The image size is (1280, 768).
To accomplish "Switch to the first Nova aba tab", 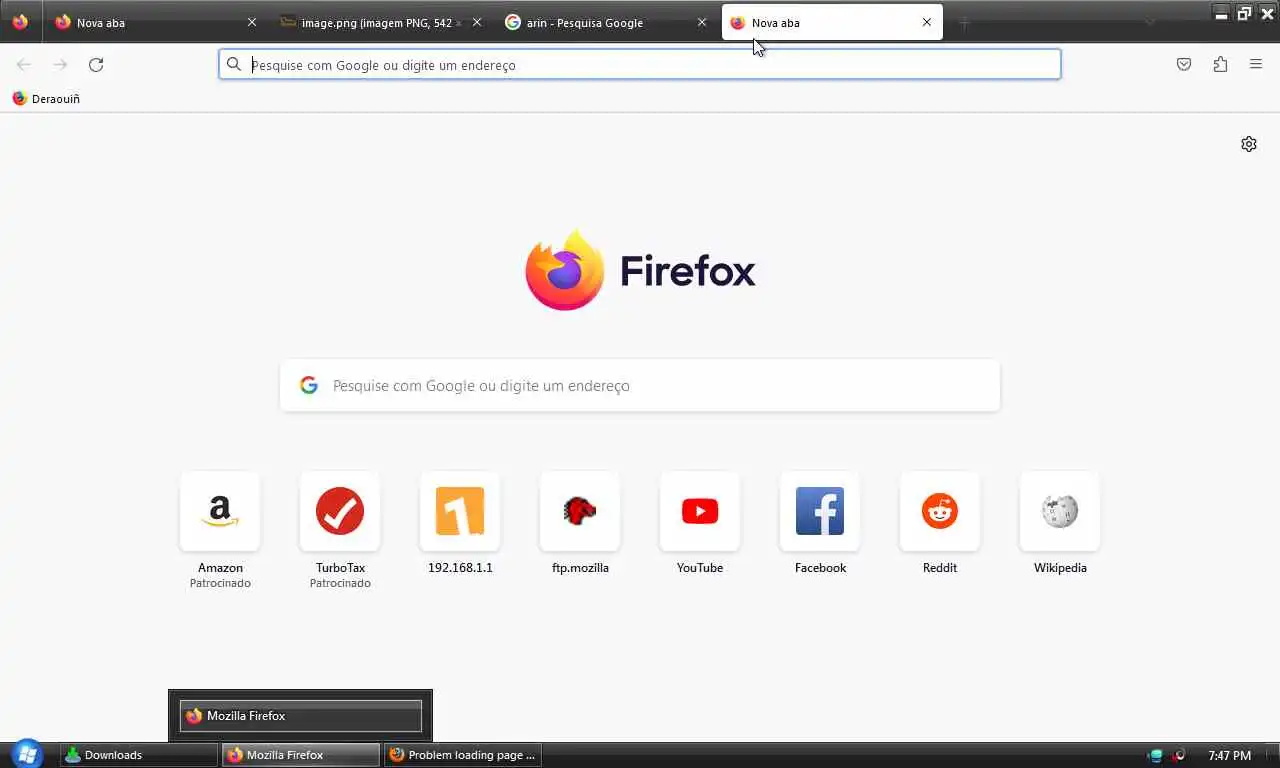I will pos(158,22).
